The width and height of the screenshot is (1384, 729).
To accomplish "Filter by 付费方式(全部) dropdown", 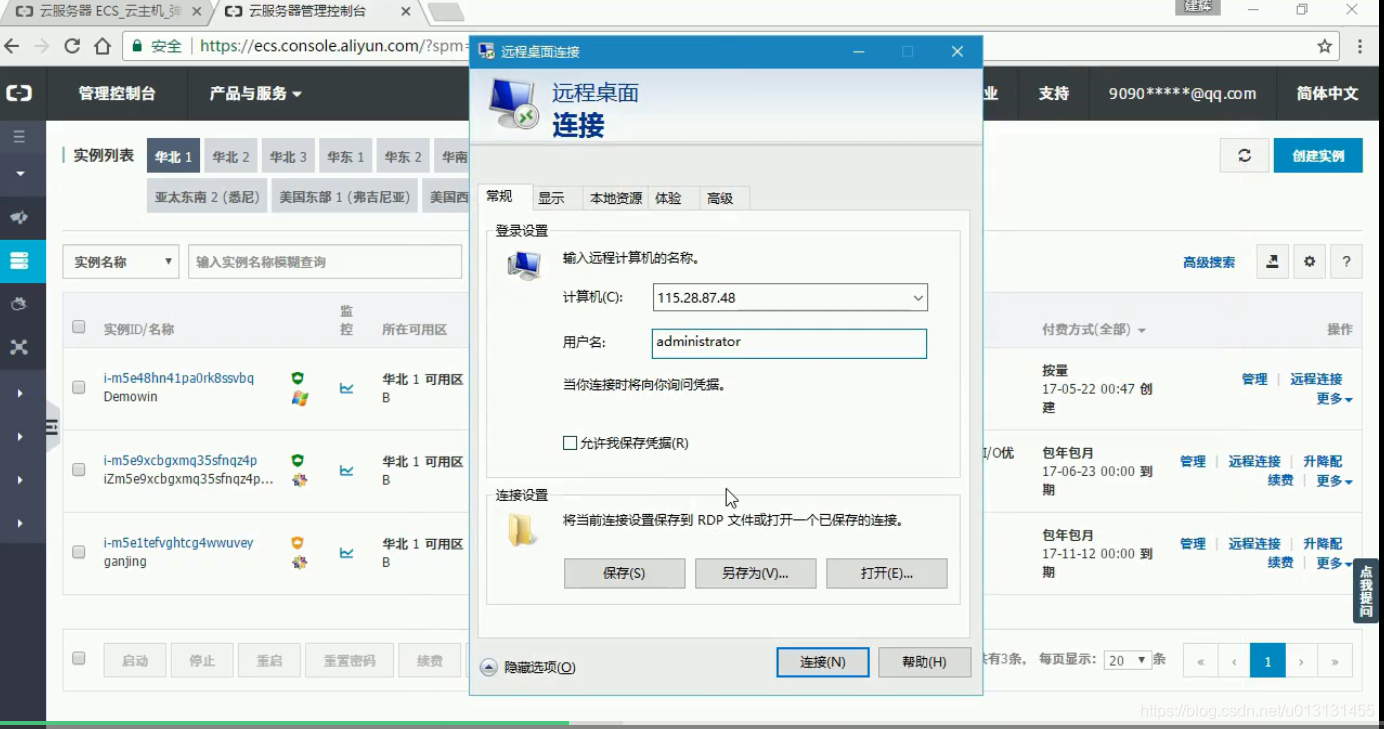I will coord(1094,329).
